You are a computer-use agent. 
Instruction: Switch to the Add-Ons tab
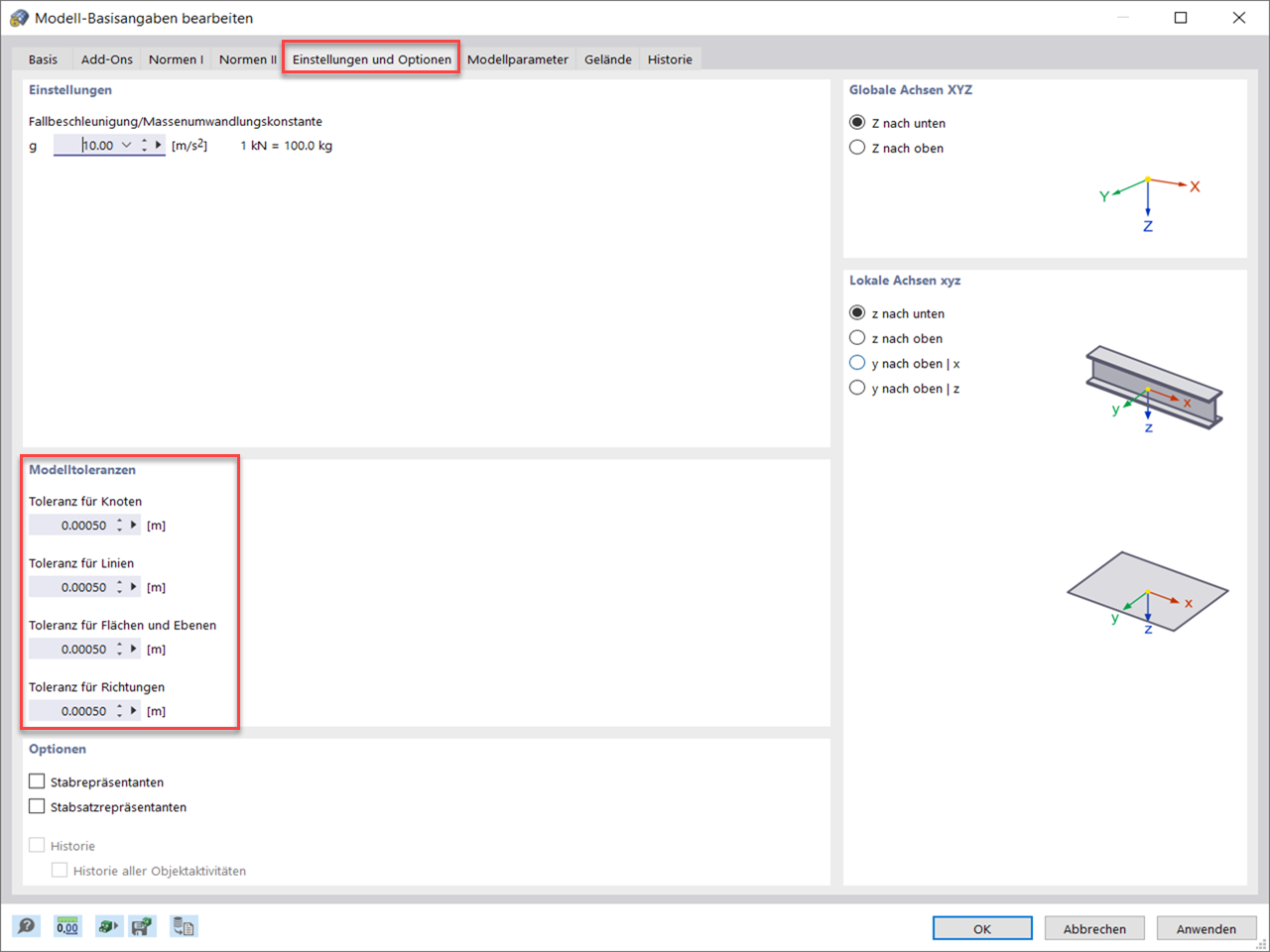click(x=106, y=59)
